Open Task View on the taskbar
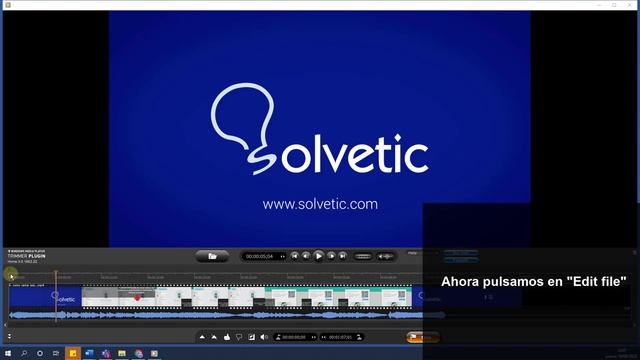The image size is (640, 360). (56, 353)
